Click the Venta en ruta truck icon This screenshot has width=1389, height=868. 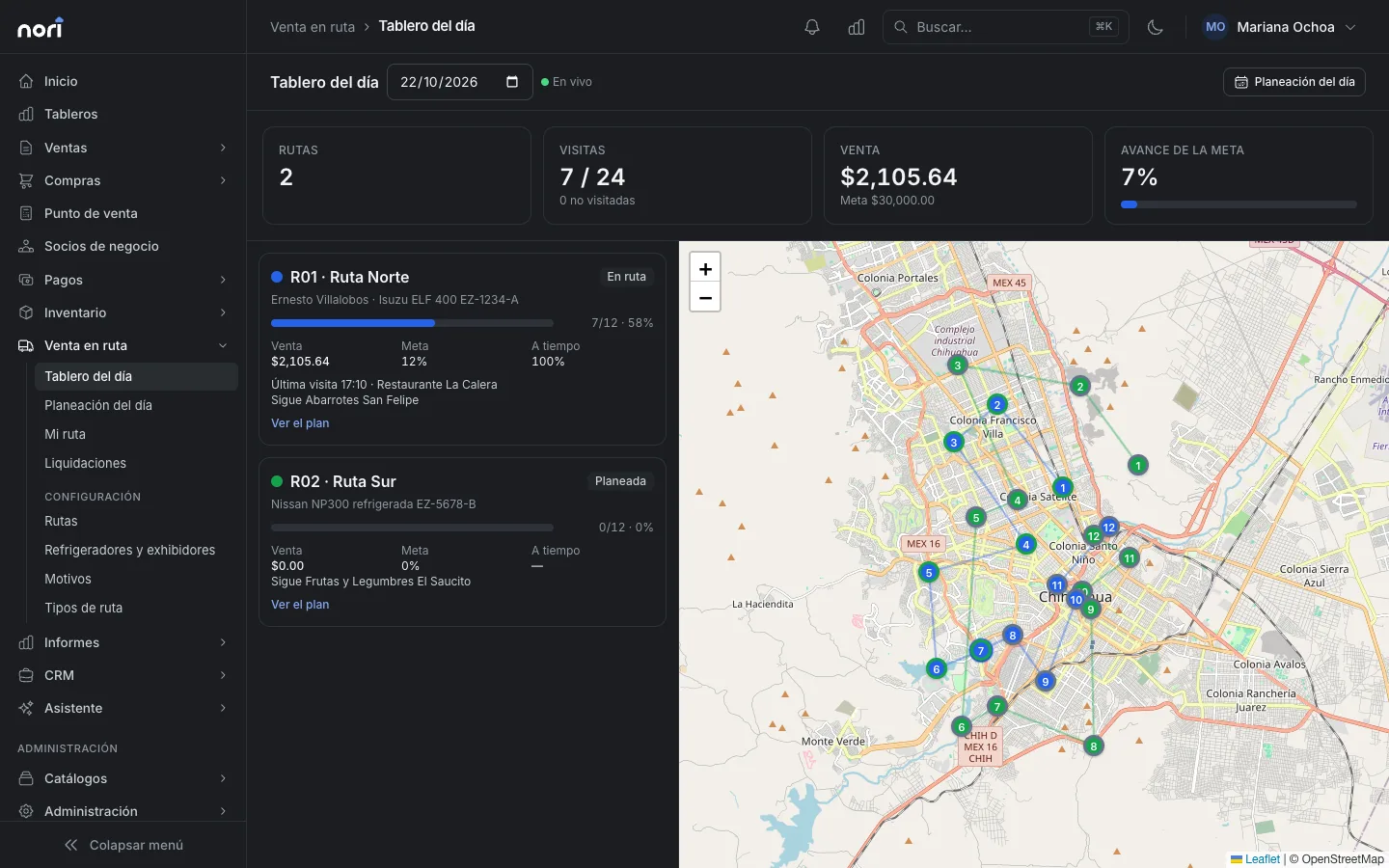coord(26,345)
